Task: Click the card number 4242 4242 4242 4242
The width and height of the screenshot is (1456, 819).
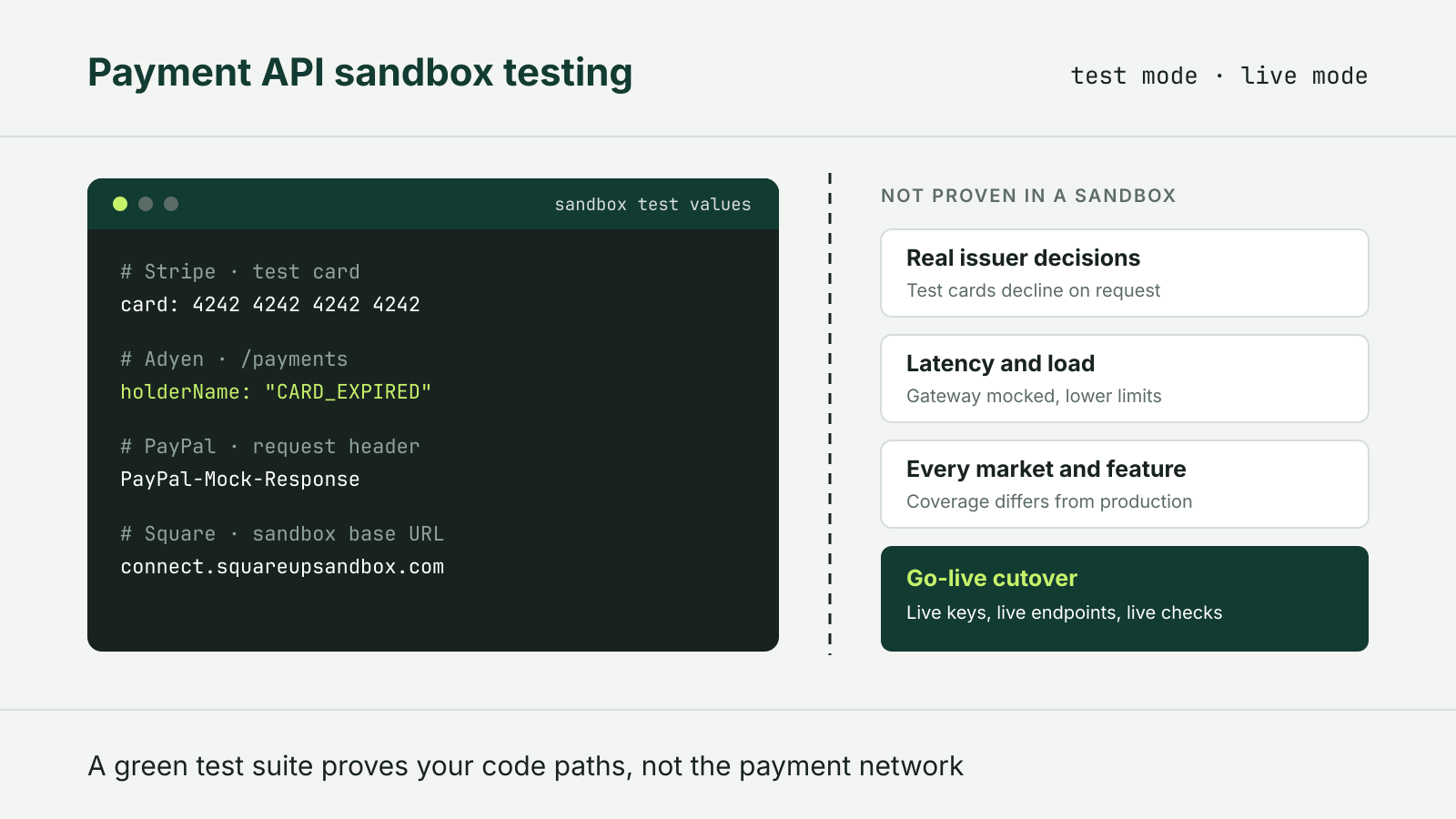Action: tap(307, 305)
